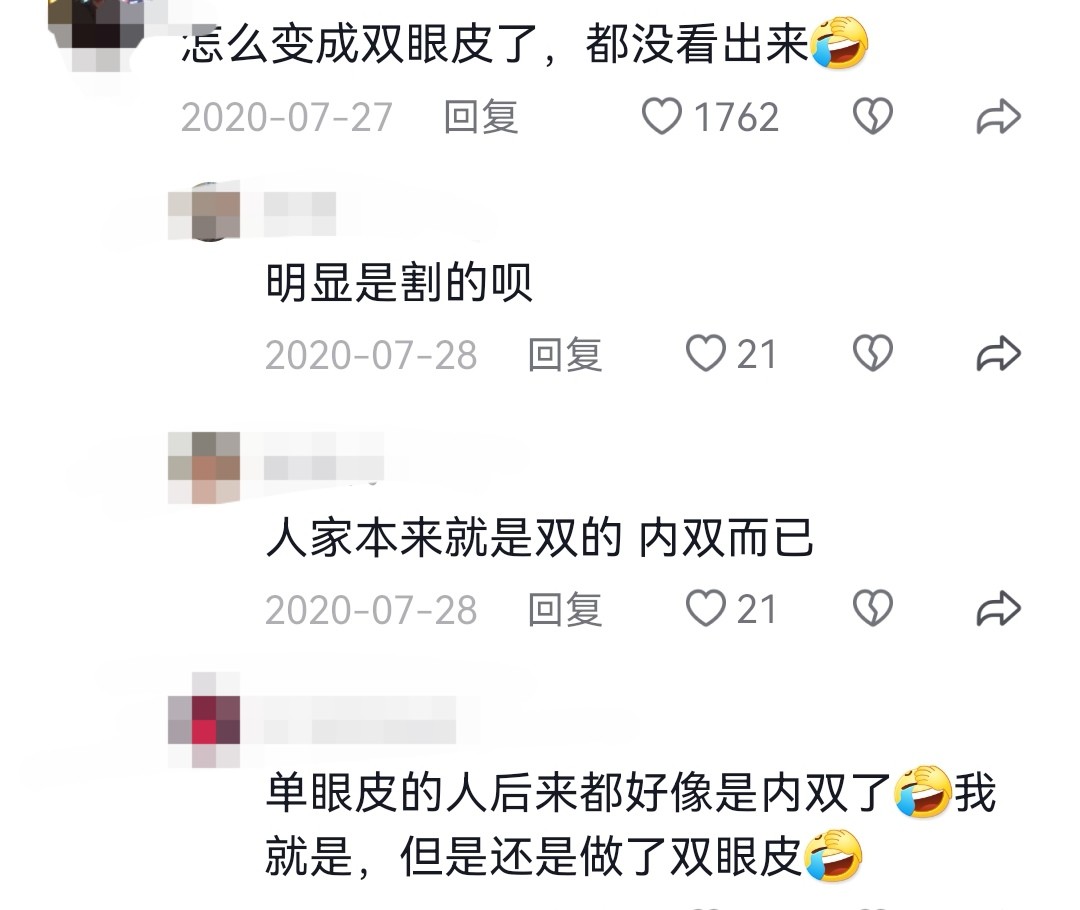Dislike the comment 明显是割的呗
The image size is (1080, 910).
pos(873,353)
